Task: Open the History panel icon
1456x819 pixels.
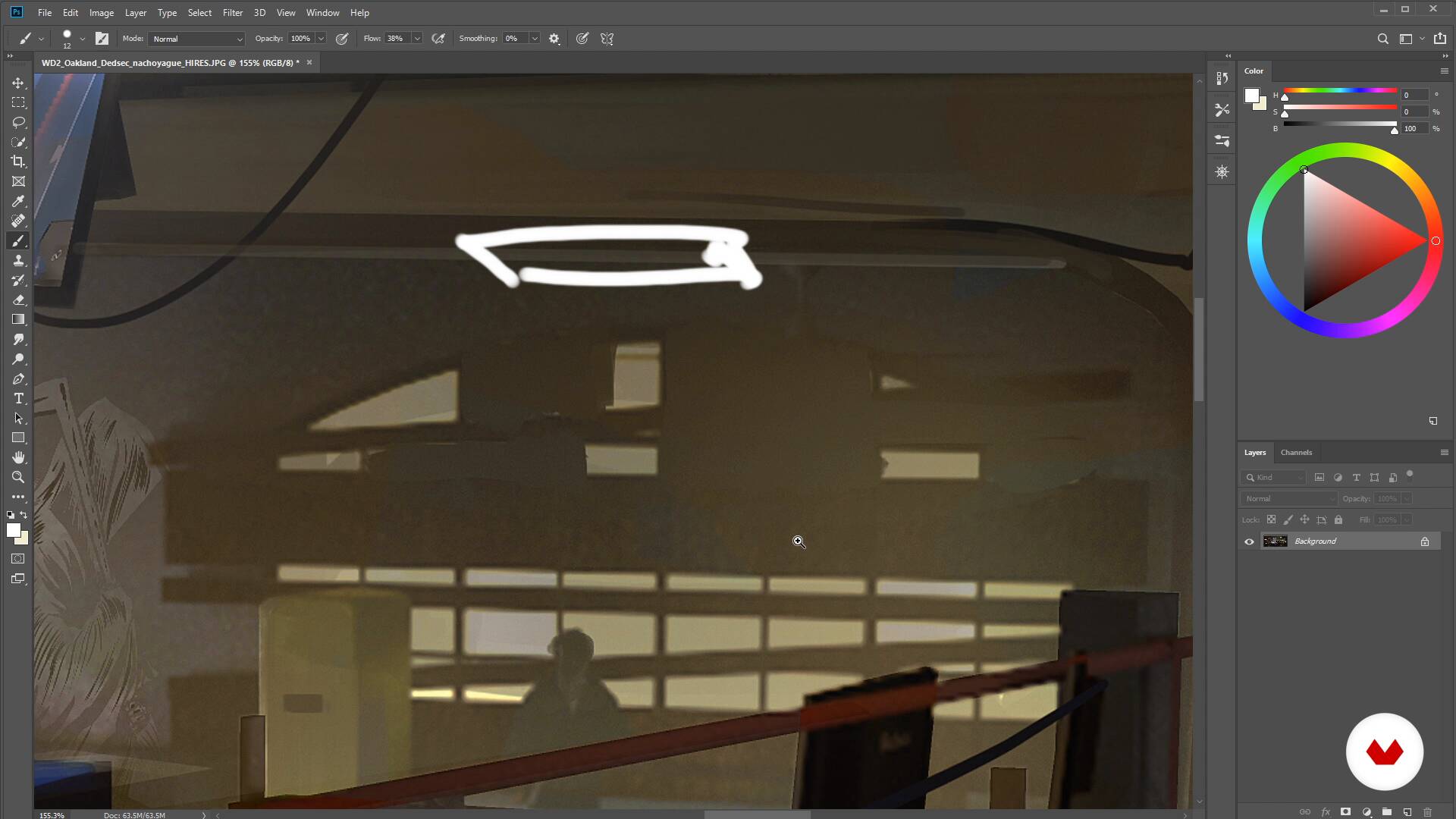Action: pos(1222,79)
